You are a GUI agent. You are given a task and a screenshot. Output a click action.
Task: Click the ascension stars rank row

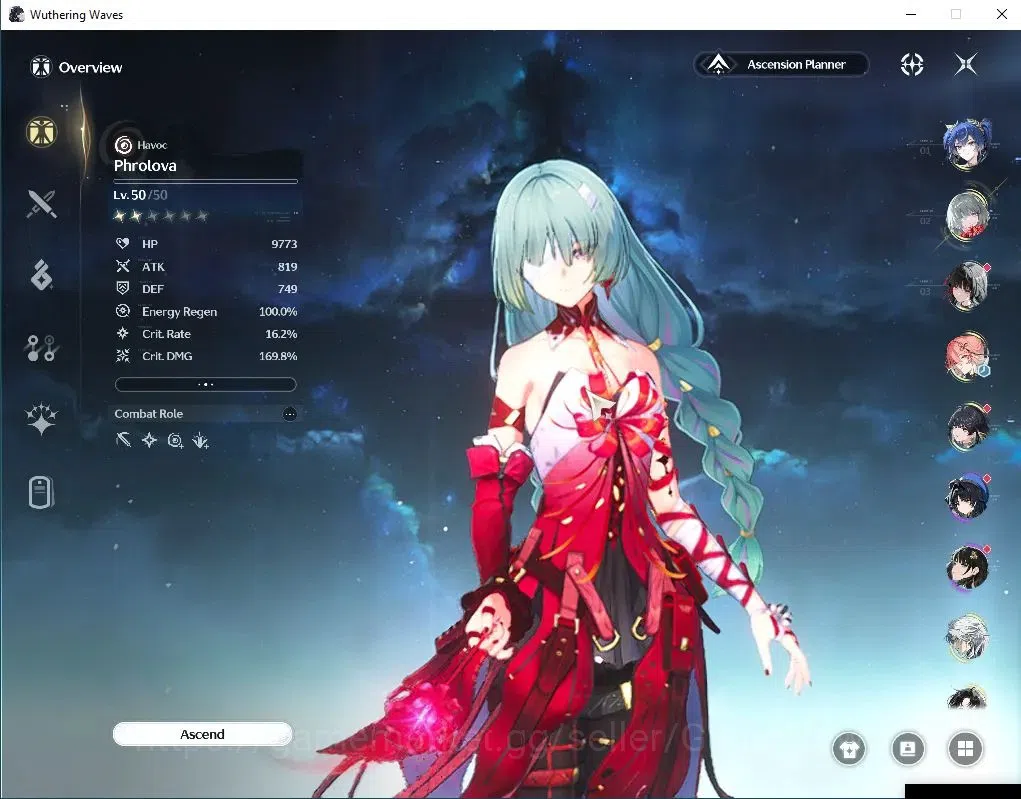161,216
